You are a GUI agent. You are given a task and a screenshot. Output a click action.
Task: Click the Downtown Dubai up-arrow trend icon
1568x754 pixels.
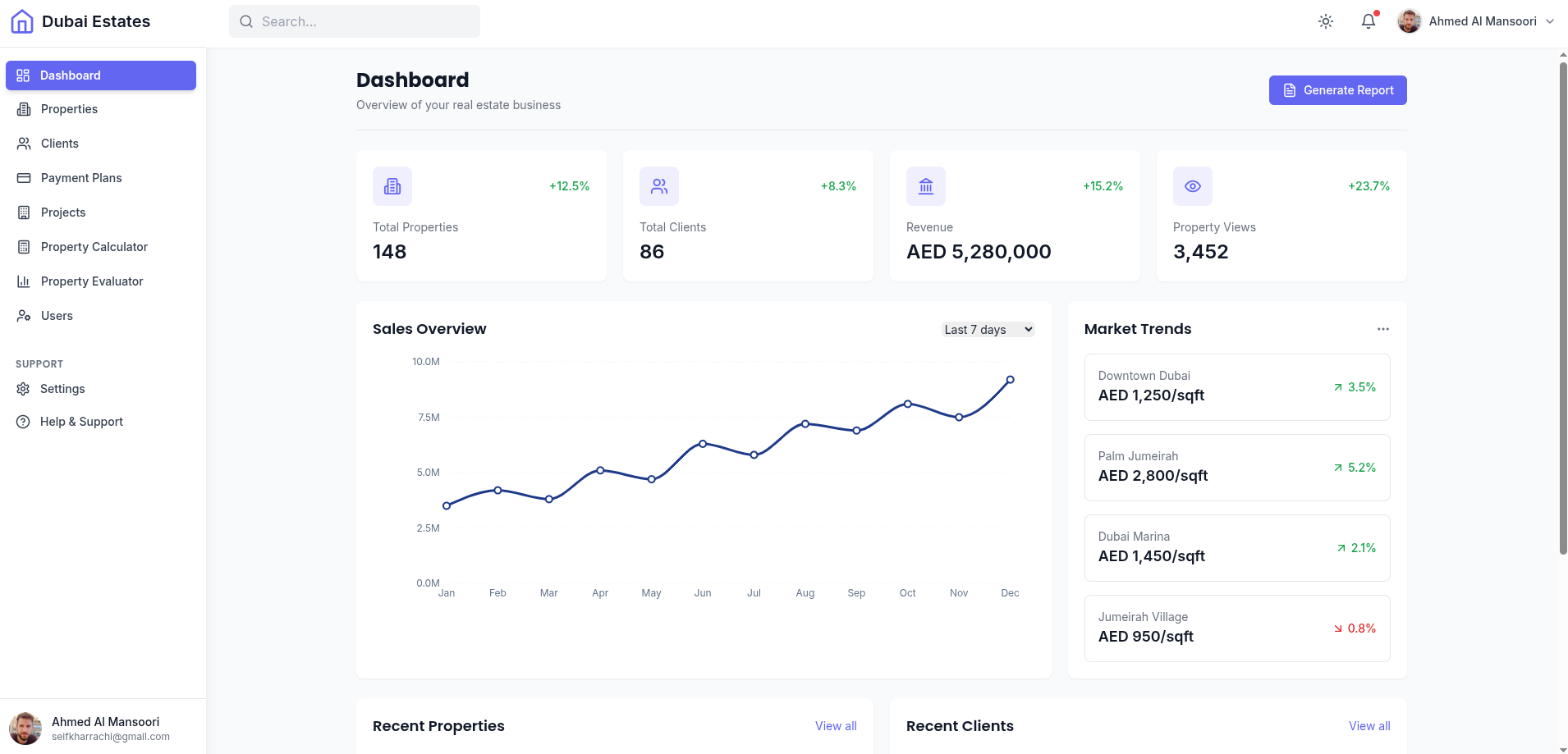click(1338, 387)
